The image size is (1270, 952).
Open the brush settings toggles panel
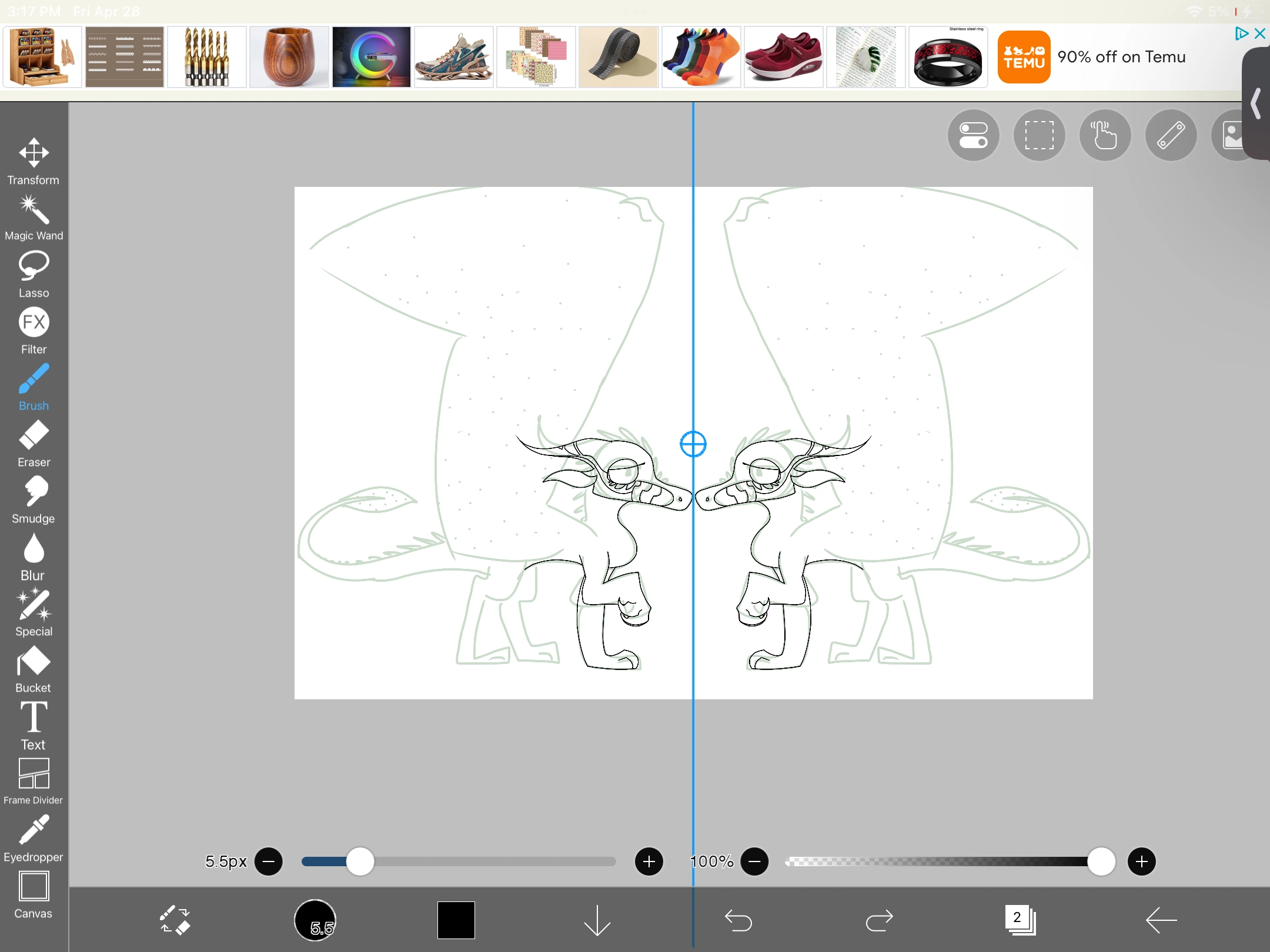972,135
